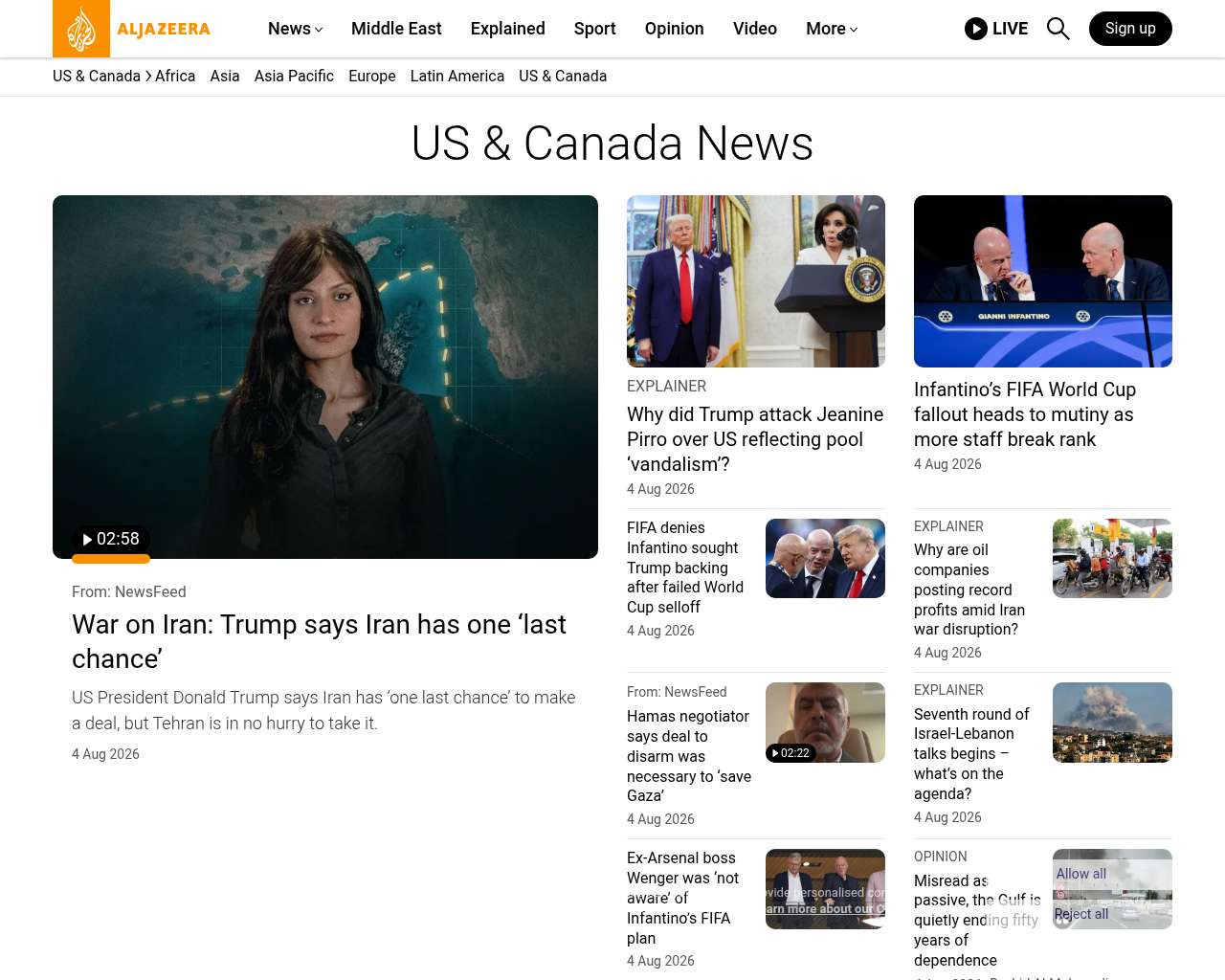Open the 'War on Iran' headline
Image resolution: width=1225 pixels, height=980 pixels.
coord(319,641)
